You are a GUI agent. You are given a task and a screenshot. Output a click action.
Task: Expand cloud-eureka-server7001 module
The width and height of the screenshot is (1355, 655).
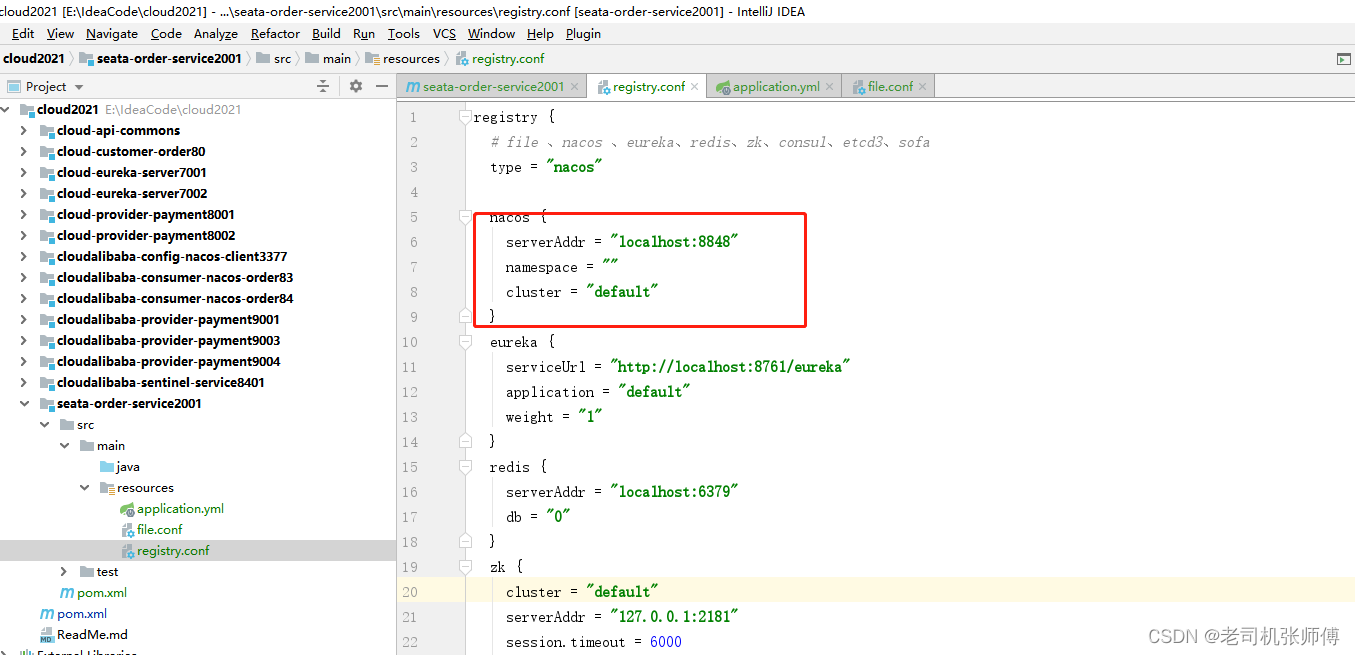point(24,173)
